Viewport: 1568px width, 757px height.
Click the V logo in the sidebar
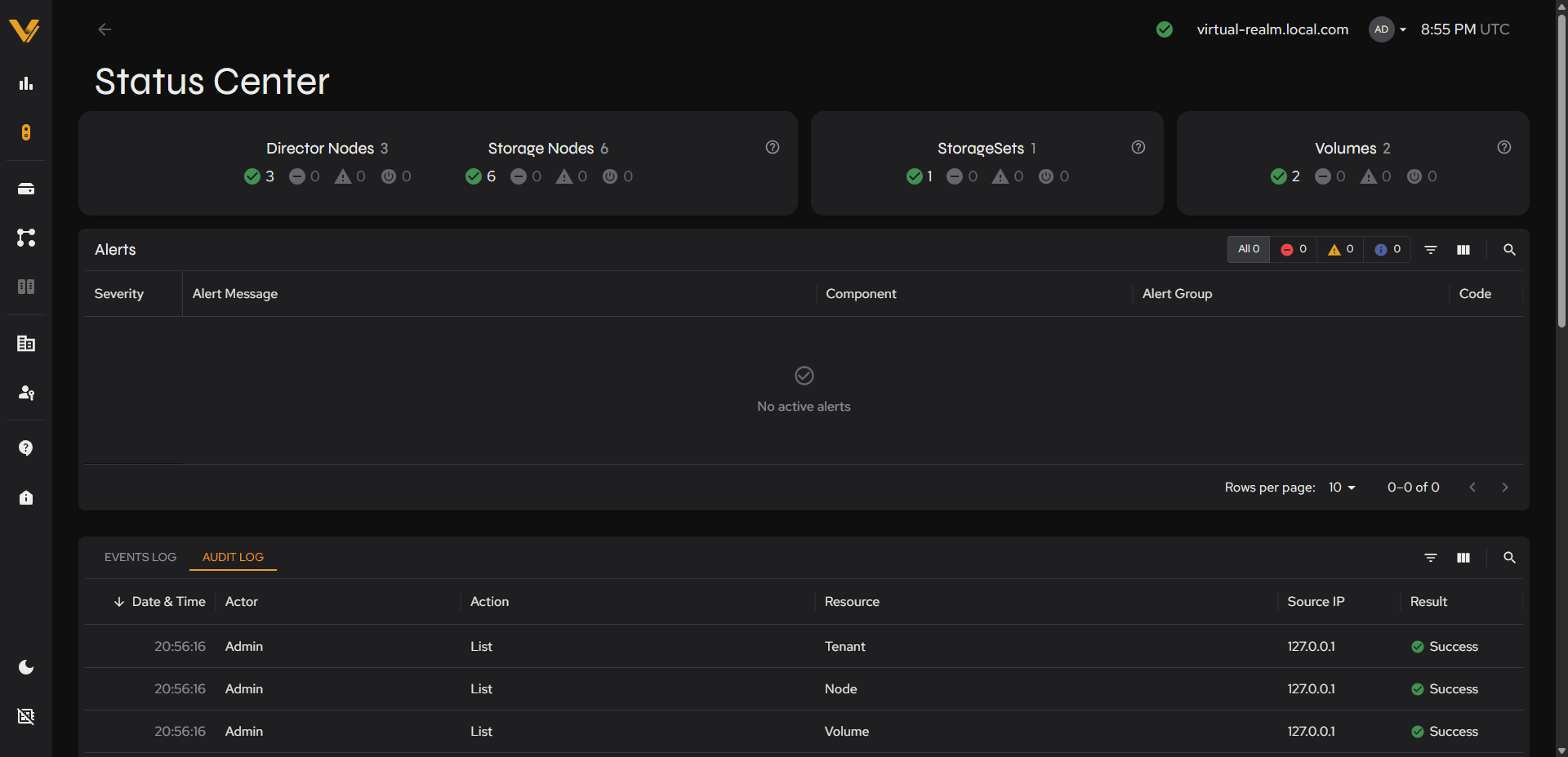[x=24, y=30]
